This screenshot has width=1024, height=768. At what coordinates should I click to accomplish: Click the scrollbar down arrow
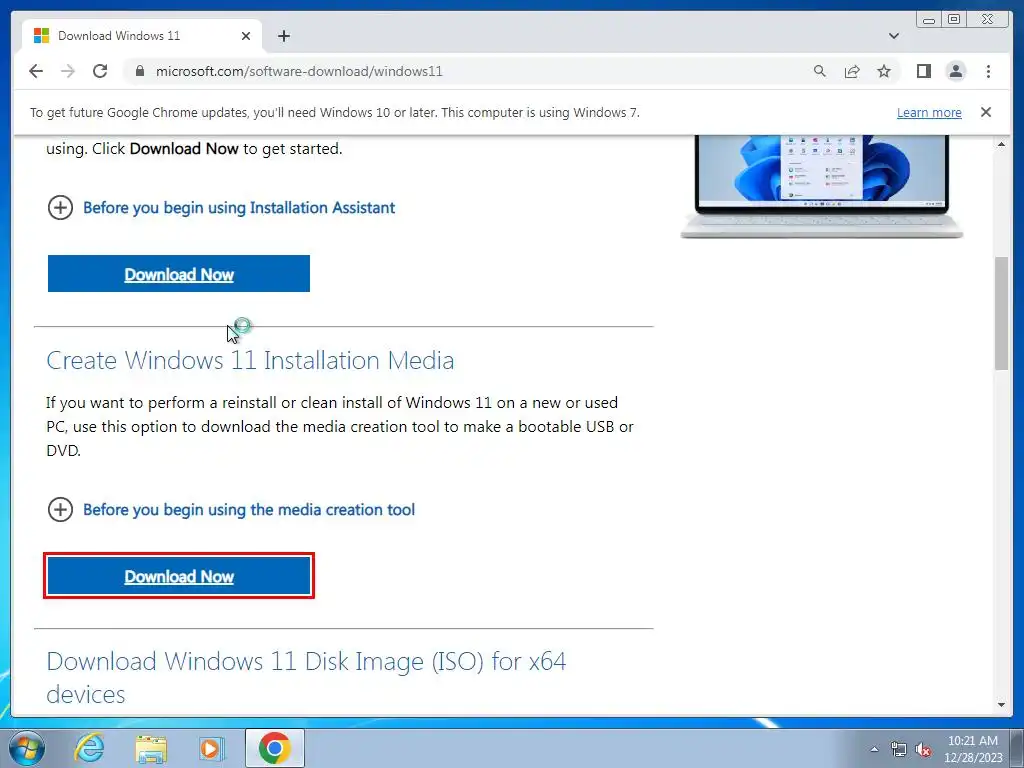tap(1001, 705)
